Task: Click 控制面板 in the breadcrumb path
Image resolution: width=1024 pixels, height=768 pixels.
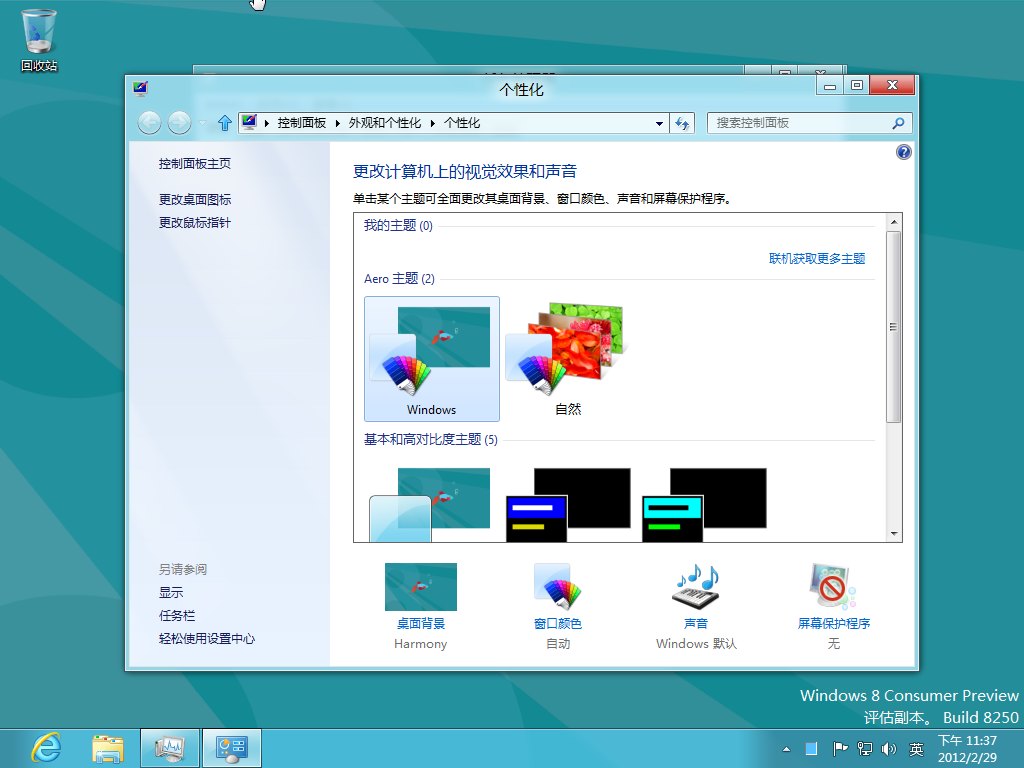Action: point(301,123)
